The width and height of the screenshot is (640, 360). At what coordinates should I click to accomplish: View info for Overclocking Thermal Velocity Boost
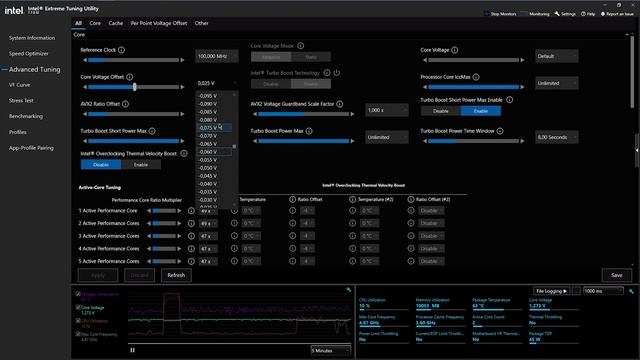[184, 153]
